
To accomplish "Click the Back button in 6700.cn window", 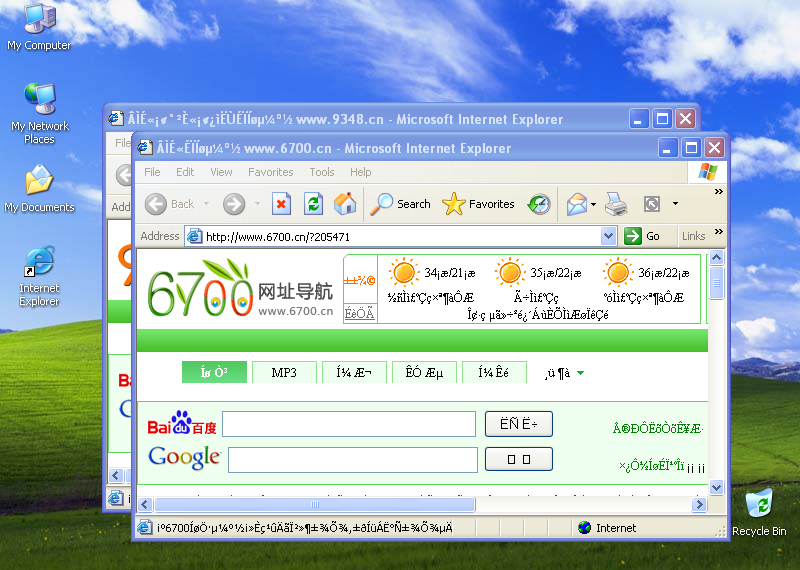I will point(170,204).
